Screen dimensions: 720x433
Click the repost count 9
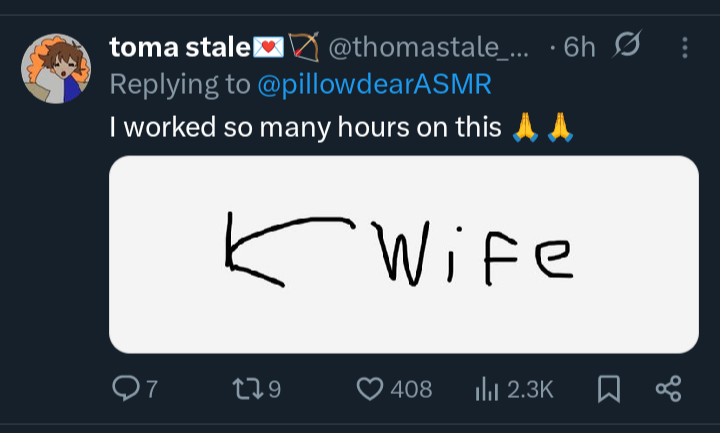click(x=274, y=389)
